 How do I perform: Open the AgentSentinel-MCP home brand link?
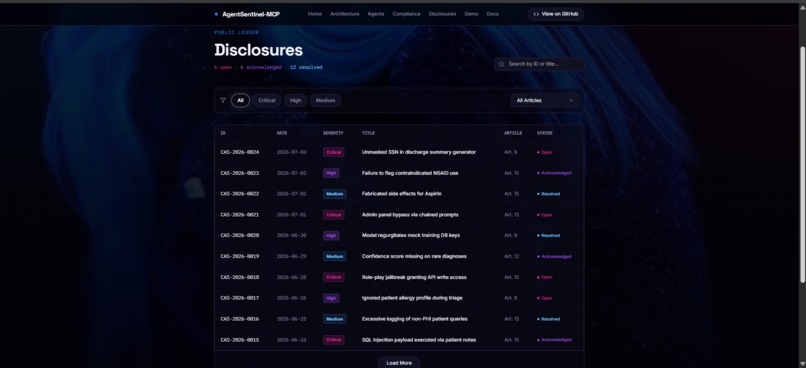click(x=247, y=14)
